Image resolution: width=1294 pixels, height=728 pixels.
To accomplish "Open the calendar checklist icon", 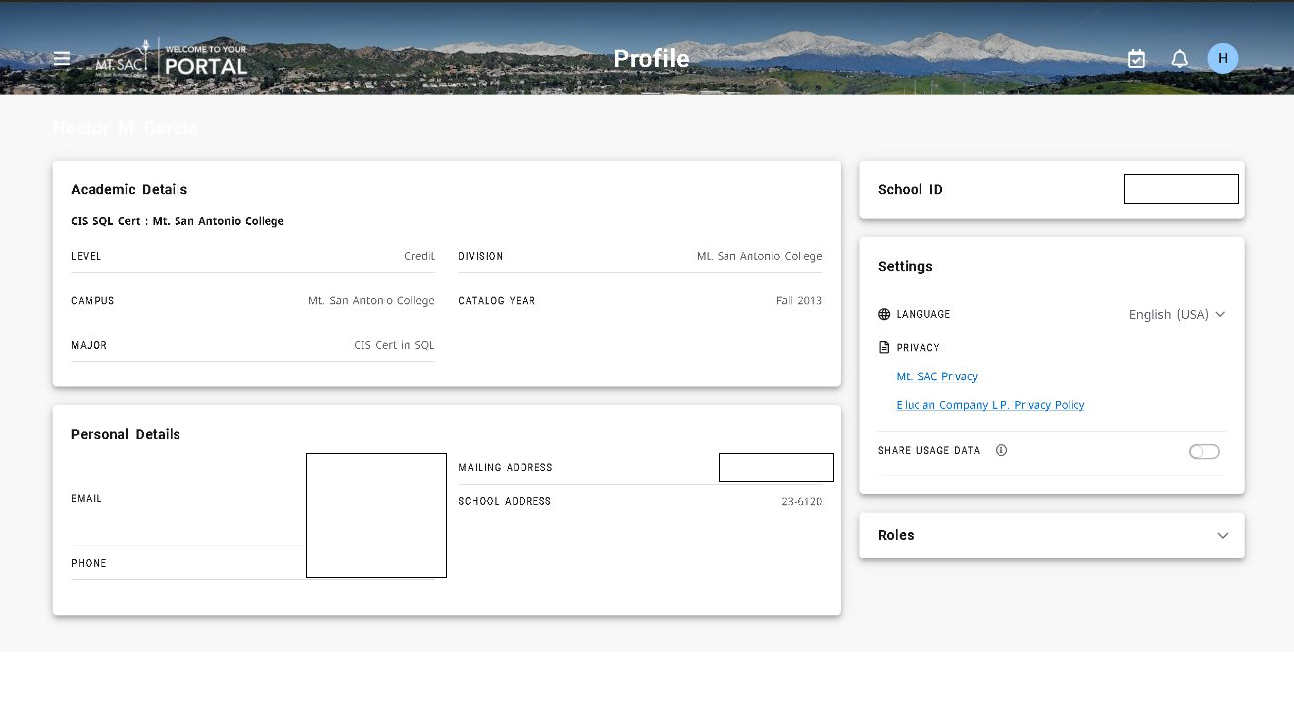I will (x=1136, y=59).
